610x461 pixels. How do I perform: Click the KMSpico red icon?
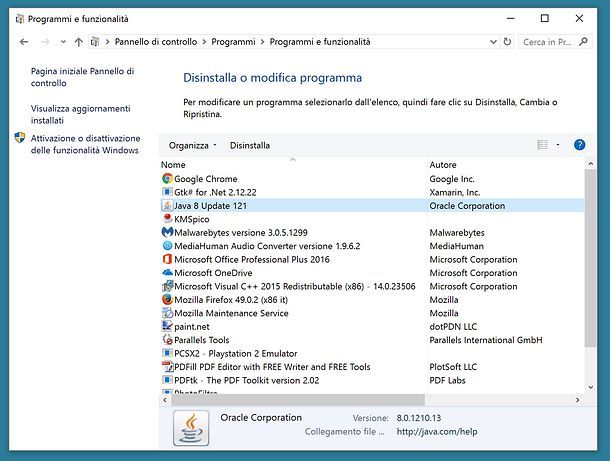click(167, 219)
